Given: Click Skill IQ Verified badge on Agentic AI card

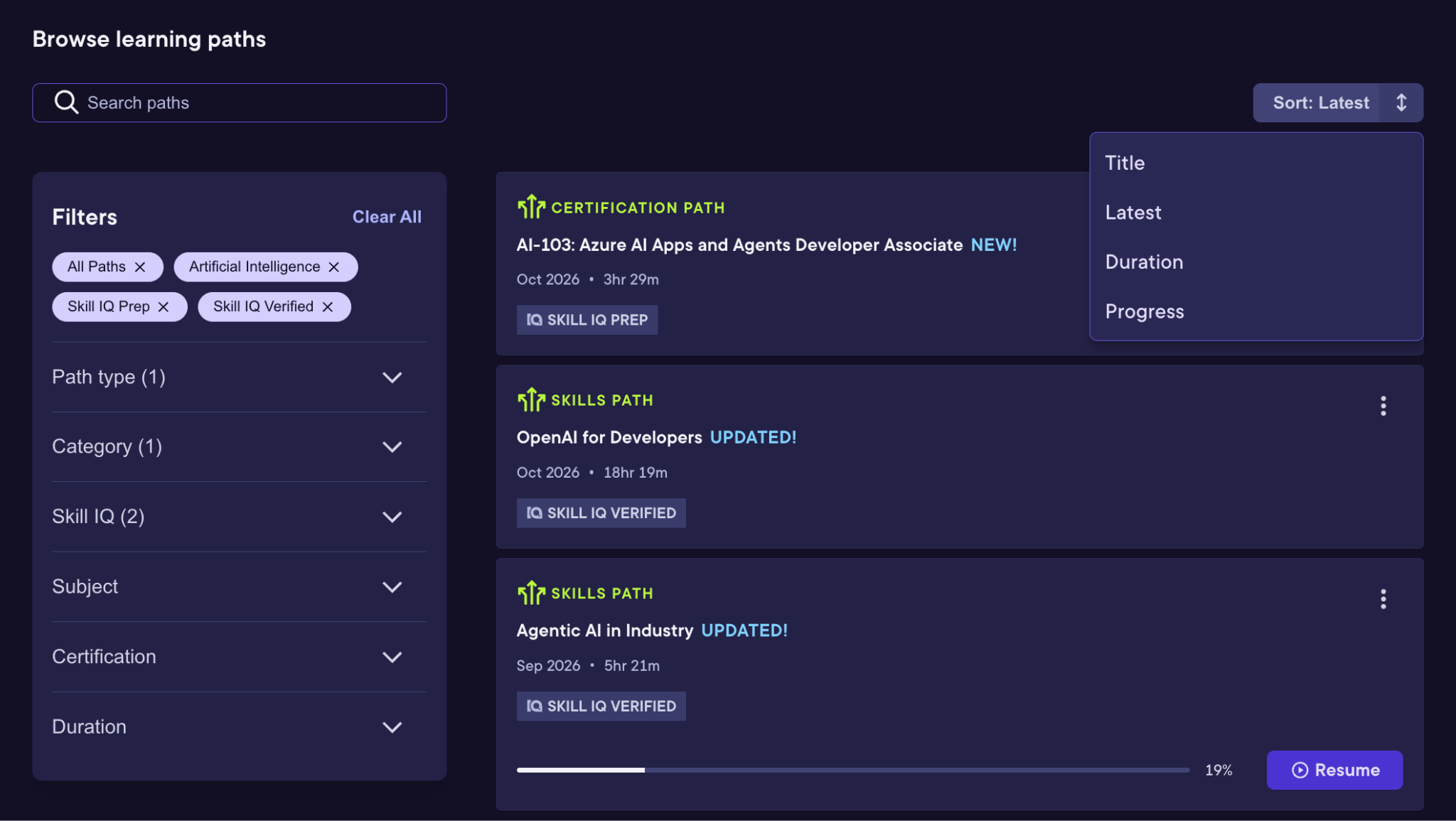Looking at the screenshot, I should pos(601,707).
